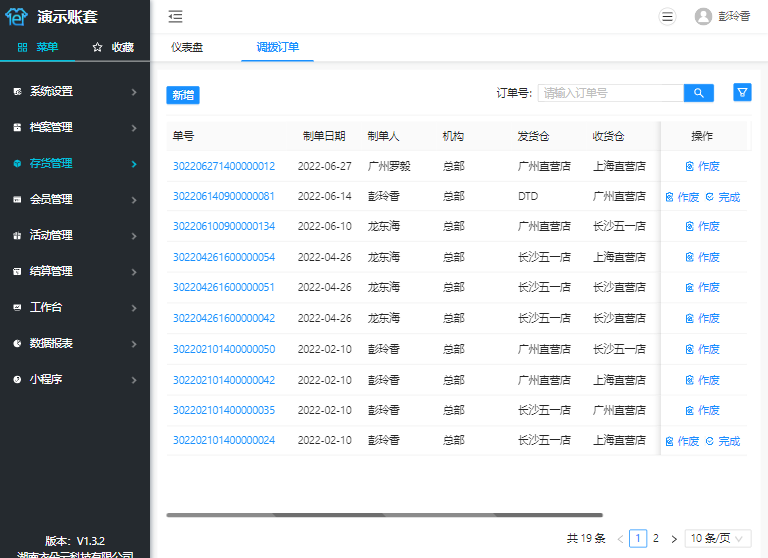Collapse the sidebar with the fold icon
The height and width of the screenshot is (558, 768).
pos(175,17)
